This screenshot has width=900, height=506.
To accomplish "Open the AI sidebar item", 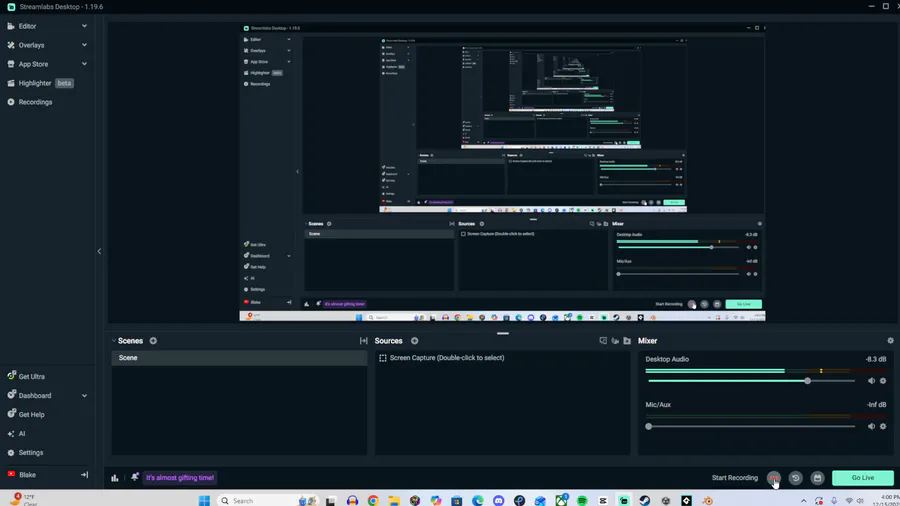I will click(22, 433).
